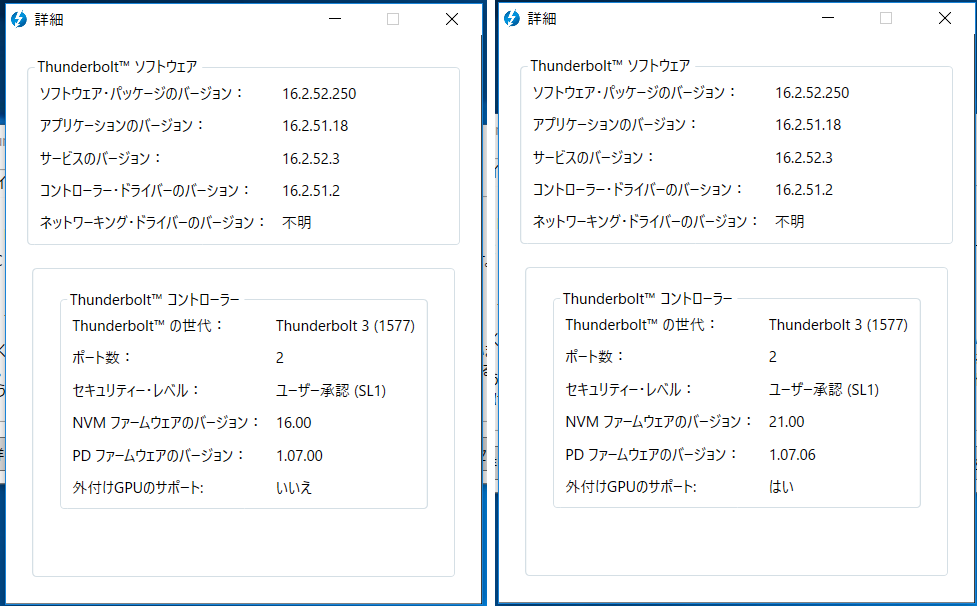Click NVM ファームウェアのバージョン label in left window
This screenshot has height=607, width=978.
click(166, 423)
